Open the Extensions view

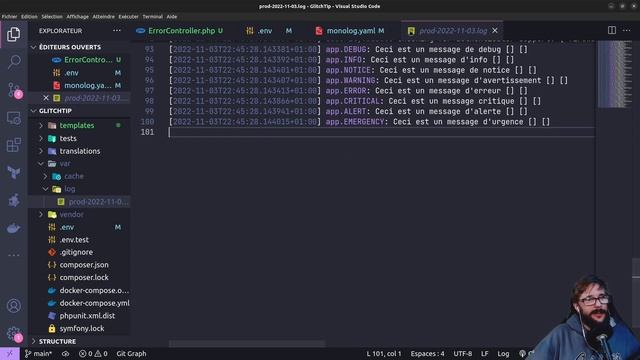pos(13,145)
